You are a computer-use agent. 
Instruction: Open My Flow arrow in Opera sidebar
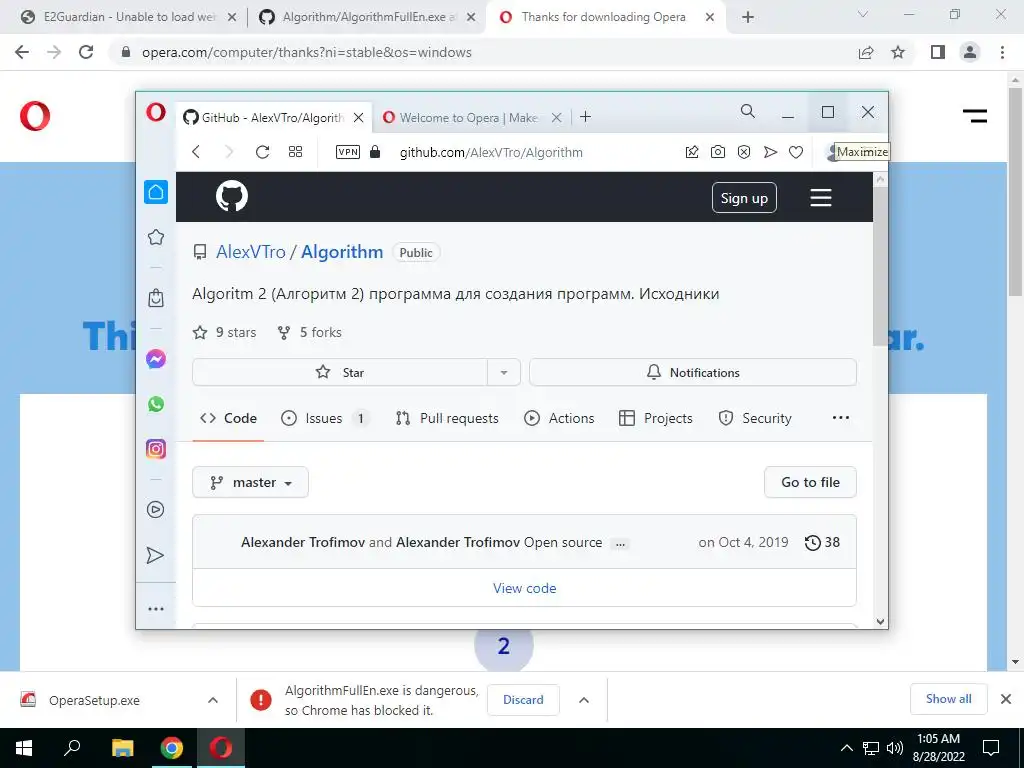155,555
